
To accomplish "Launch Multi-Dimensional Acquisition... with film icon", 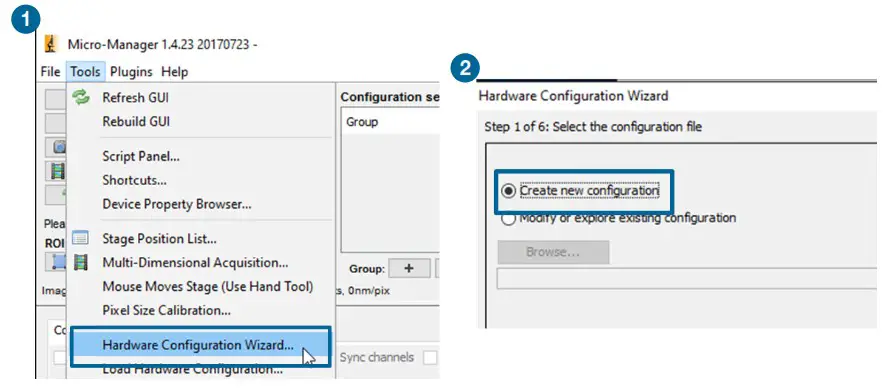I will pyautogui.click(x=81, y=262).
